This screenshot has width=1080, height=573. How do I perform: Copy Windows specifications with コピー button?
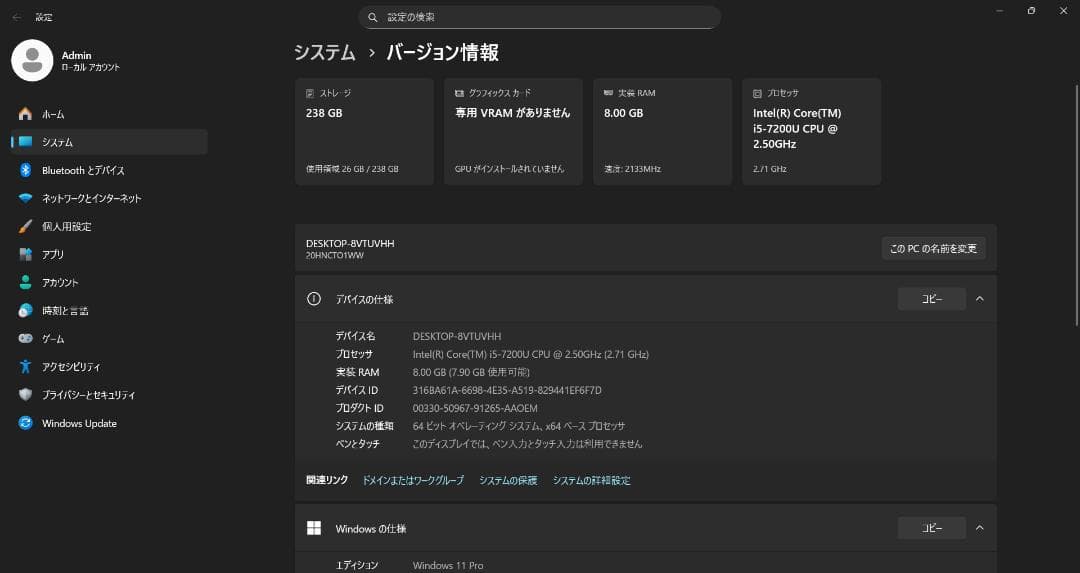(931, 528)
